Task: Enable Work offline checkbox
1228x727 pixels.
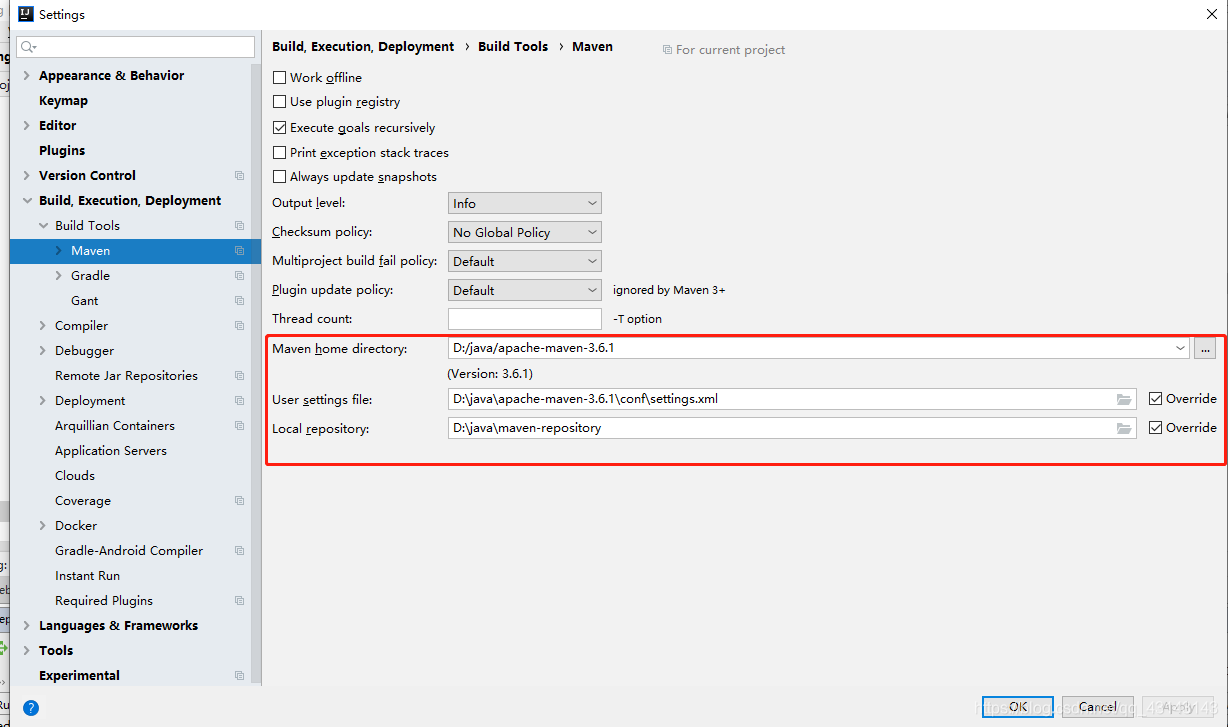Action: coord(280,77)
